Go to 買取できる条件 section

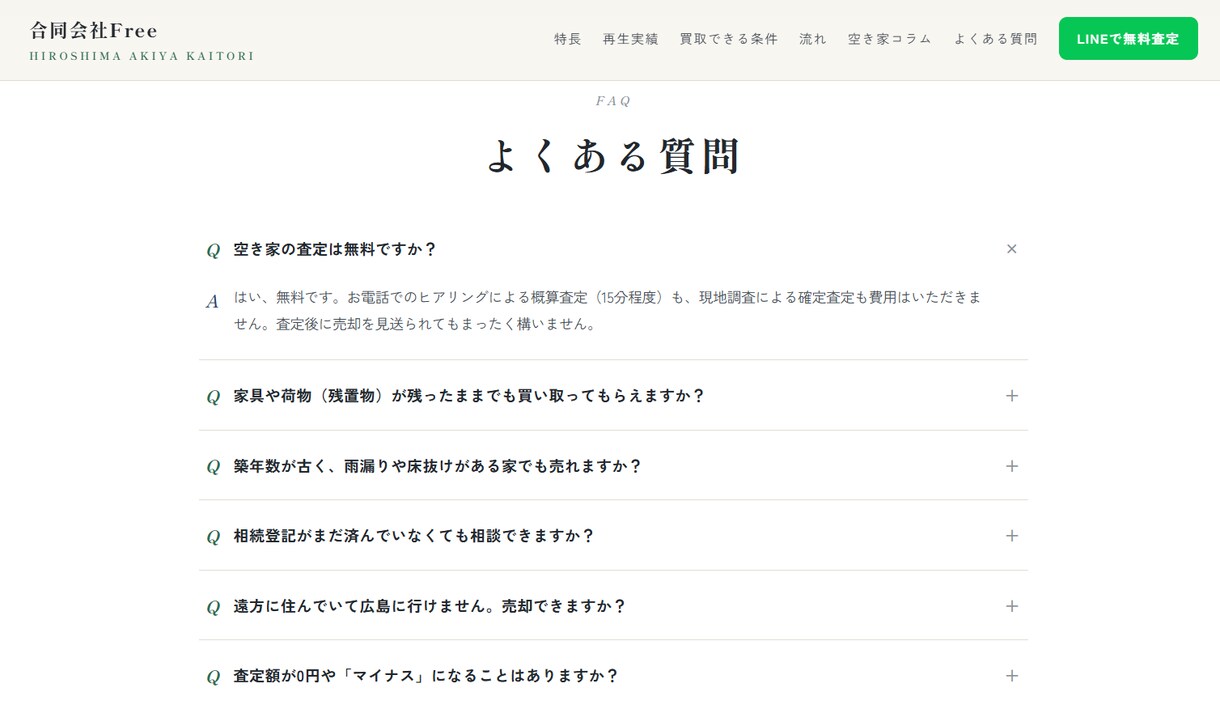click(x=729, y=39)
